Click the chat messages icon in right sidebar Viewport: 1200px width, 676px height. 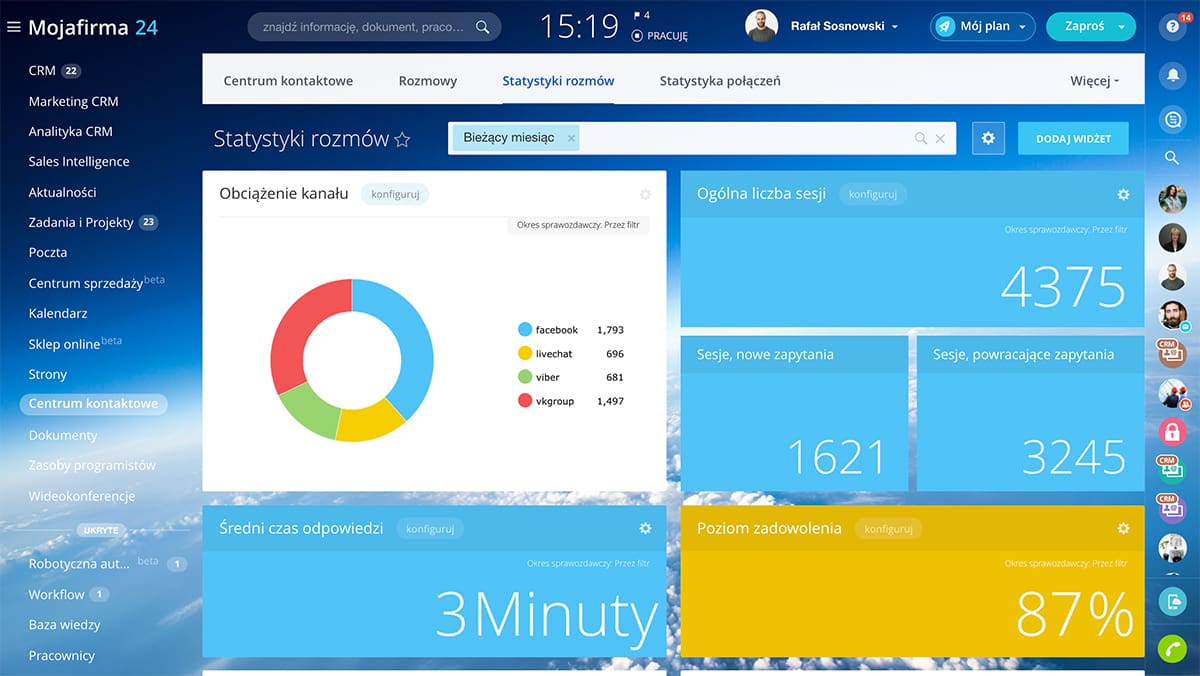coord(1172,119)
